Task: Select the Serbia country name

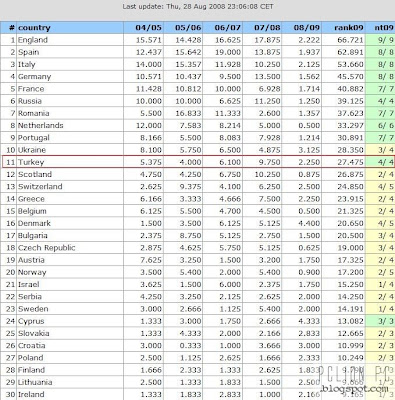Action: tap(30, 297)
